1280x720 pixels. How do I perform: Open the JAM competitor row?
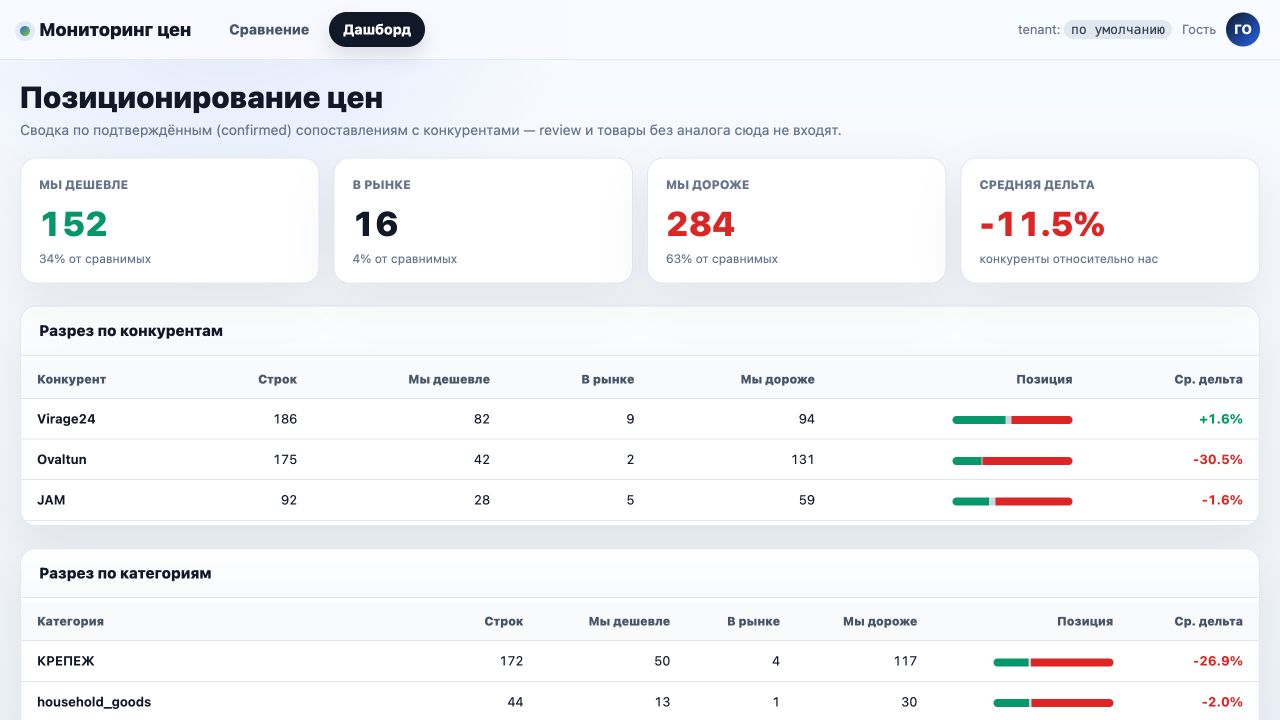640,500
